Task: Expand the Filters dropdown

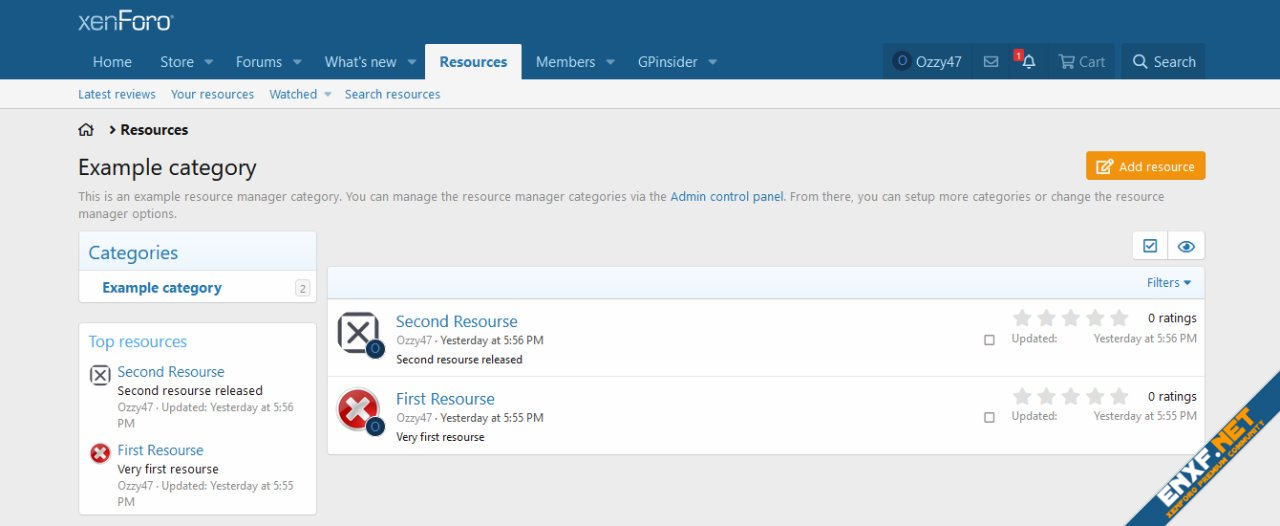Action: pyautogui.click(x=1168, y=283)
